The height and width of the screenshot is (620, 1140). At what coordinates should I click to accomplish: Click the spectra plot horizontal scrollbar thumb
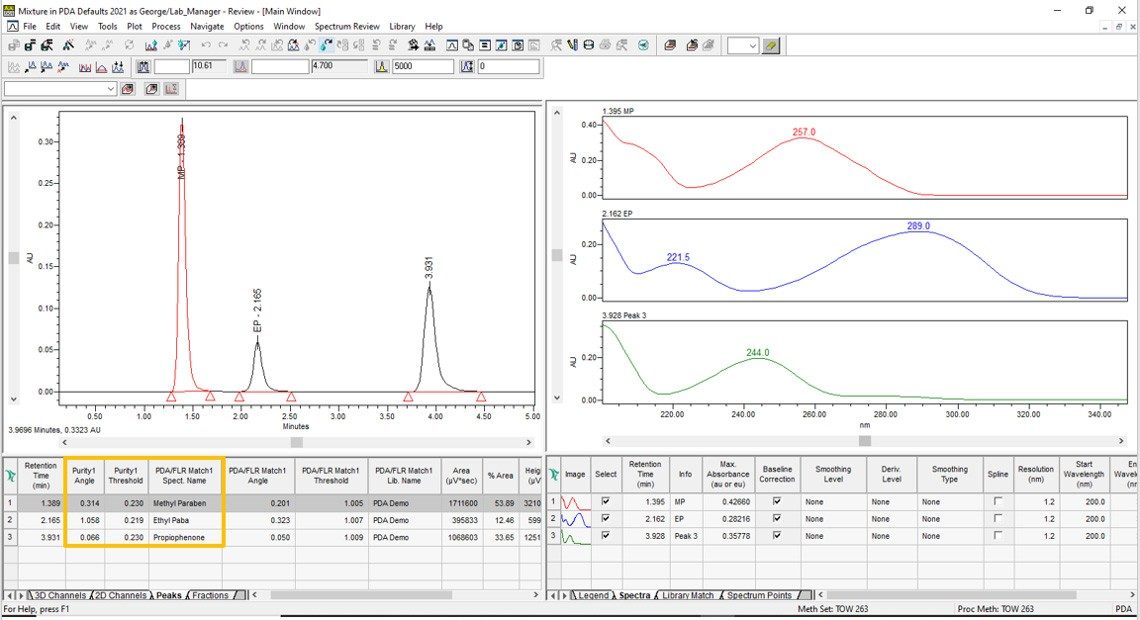(x=864, y=440)
